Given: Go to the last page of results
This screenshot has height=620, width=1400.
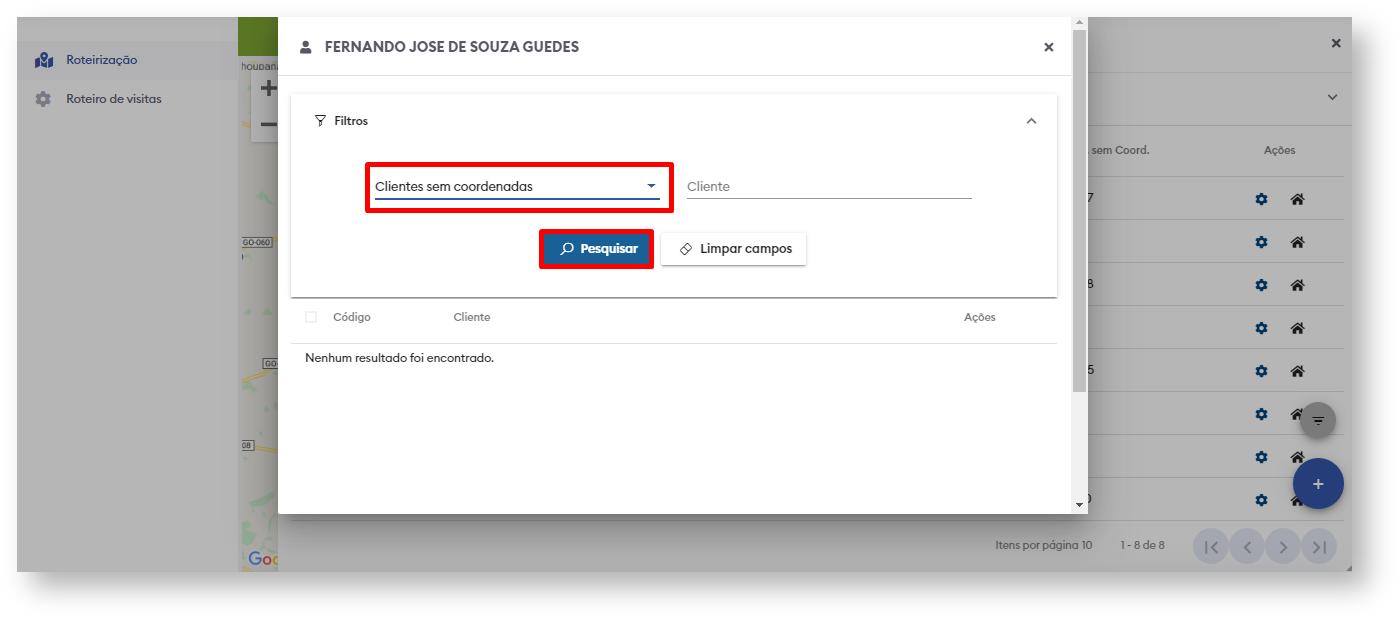Looking at the screenshot, I should coord(1319,546).
